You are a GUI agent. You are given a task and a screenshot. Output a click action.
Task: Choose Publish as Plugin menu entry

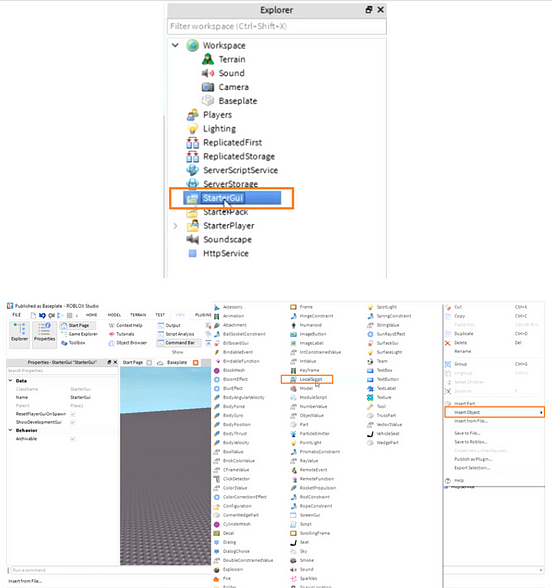473,459
